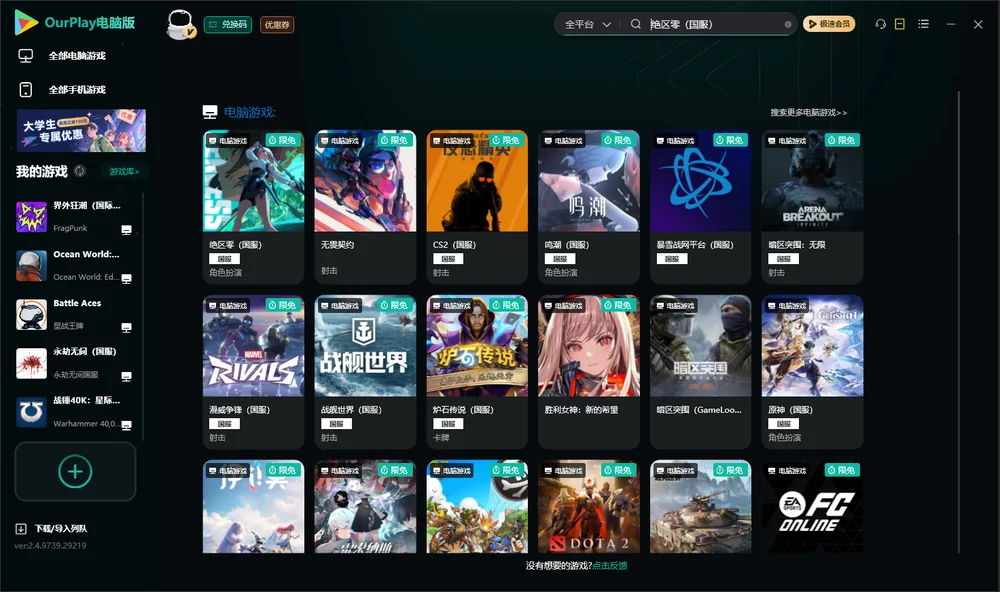
Task: Click the vertical scrollbar at right
Action: click(x=959, y=322)
